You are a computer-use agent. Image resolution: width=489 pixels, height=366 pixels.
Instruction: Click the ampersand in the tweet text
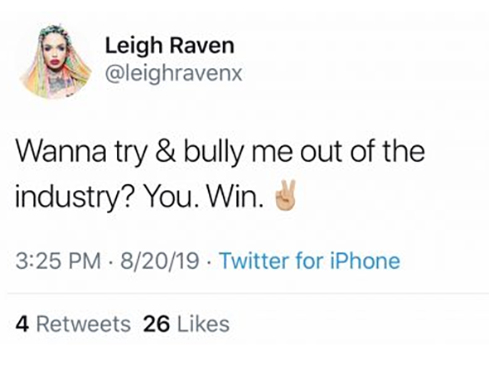click(165, 152)
